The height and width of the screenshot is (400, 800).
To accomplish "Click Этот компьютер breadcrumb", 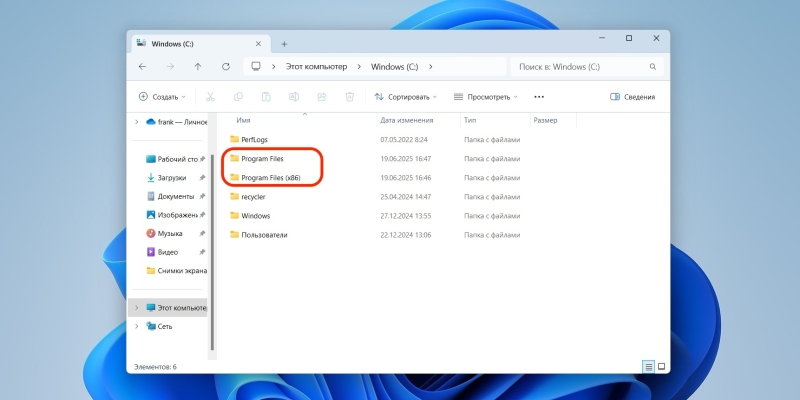I will (x=316, y=67).
